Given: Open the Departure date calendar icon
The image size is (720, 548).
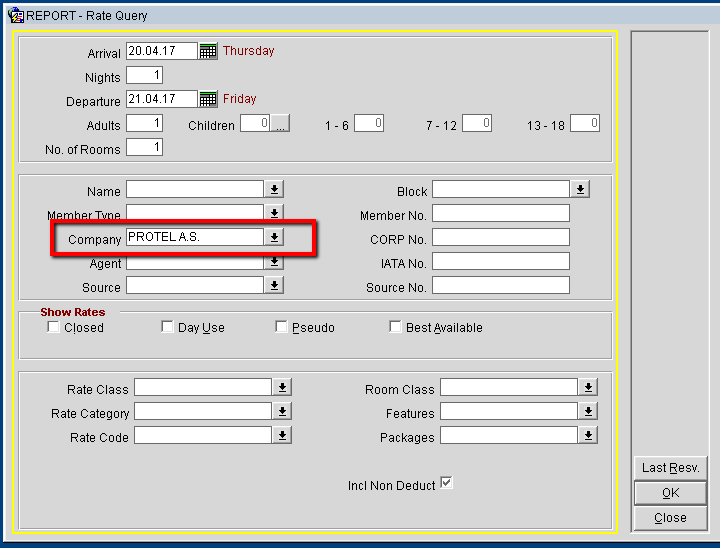Looking at the screenshot, I should 208,99.
